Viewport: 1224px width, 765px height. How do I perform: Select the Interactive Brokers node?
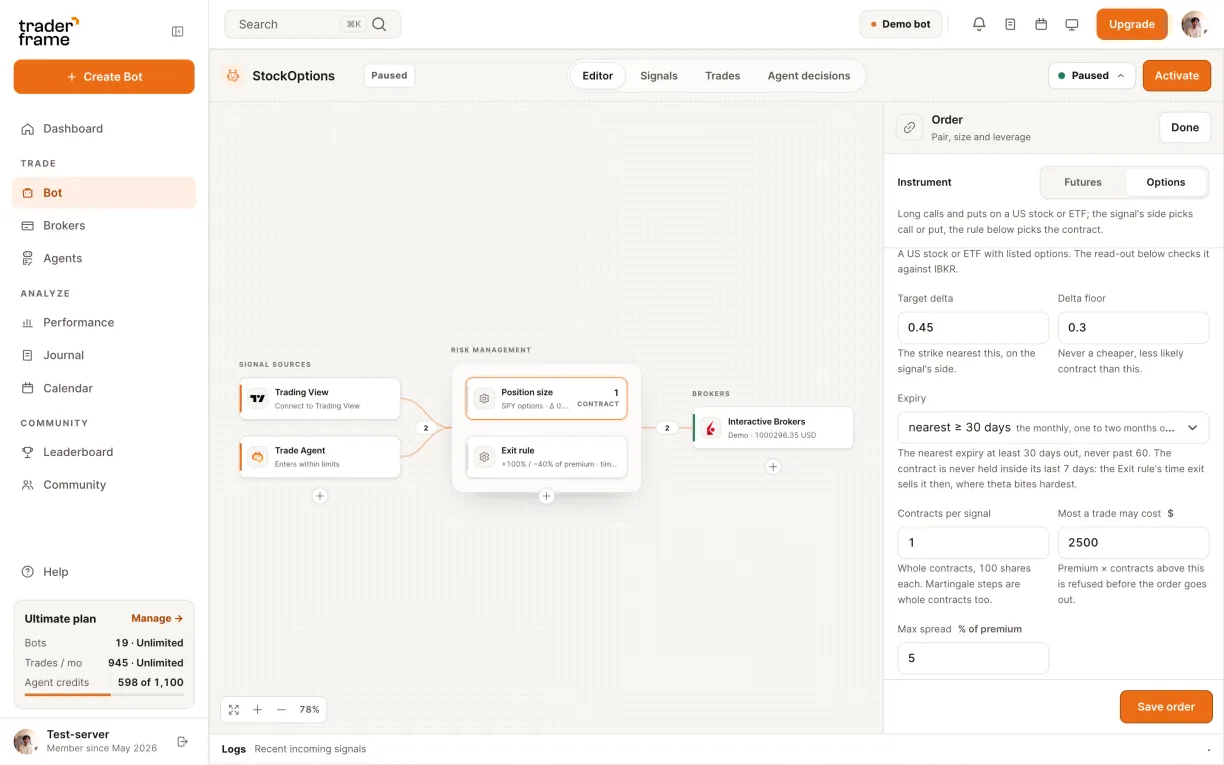(773, 427)
